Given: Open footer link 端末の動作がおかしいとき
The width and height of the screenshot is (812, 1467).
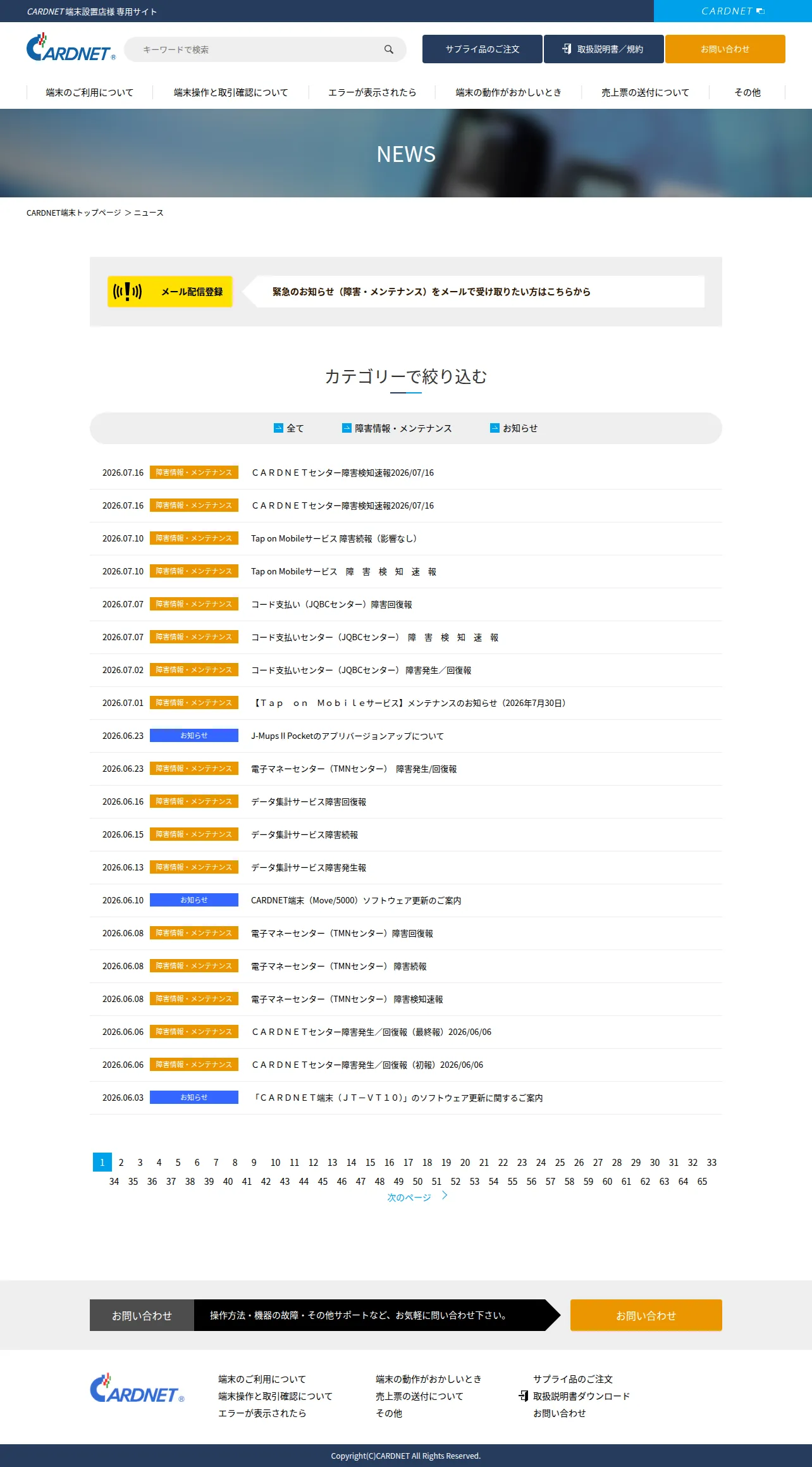Looking at the screenshot, I should [429, 1379].
